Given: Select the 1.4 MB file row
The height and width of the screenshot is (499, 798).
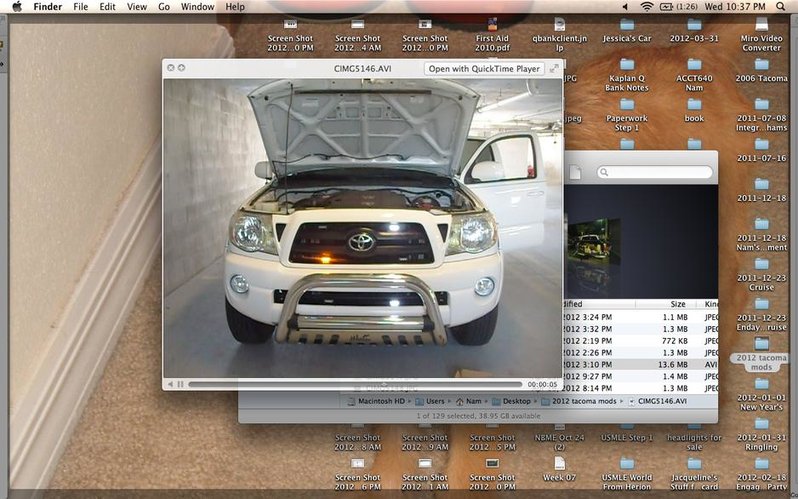Looking at the screenshot, I should click(x=641, y=376).
